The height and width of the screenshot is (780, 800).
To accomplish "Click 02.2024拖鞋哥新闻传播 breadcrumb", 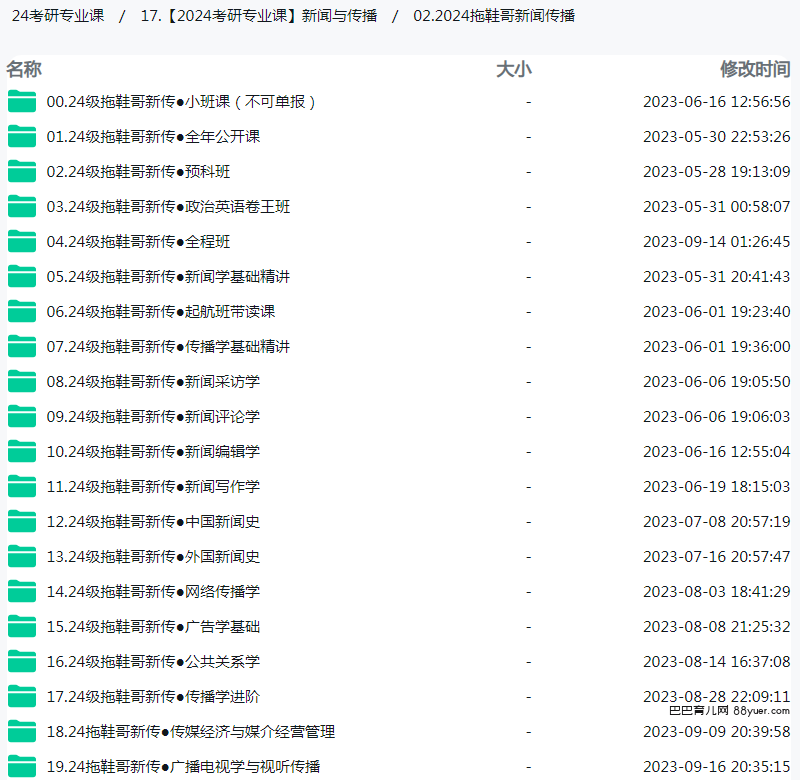I will click(494, 16).
